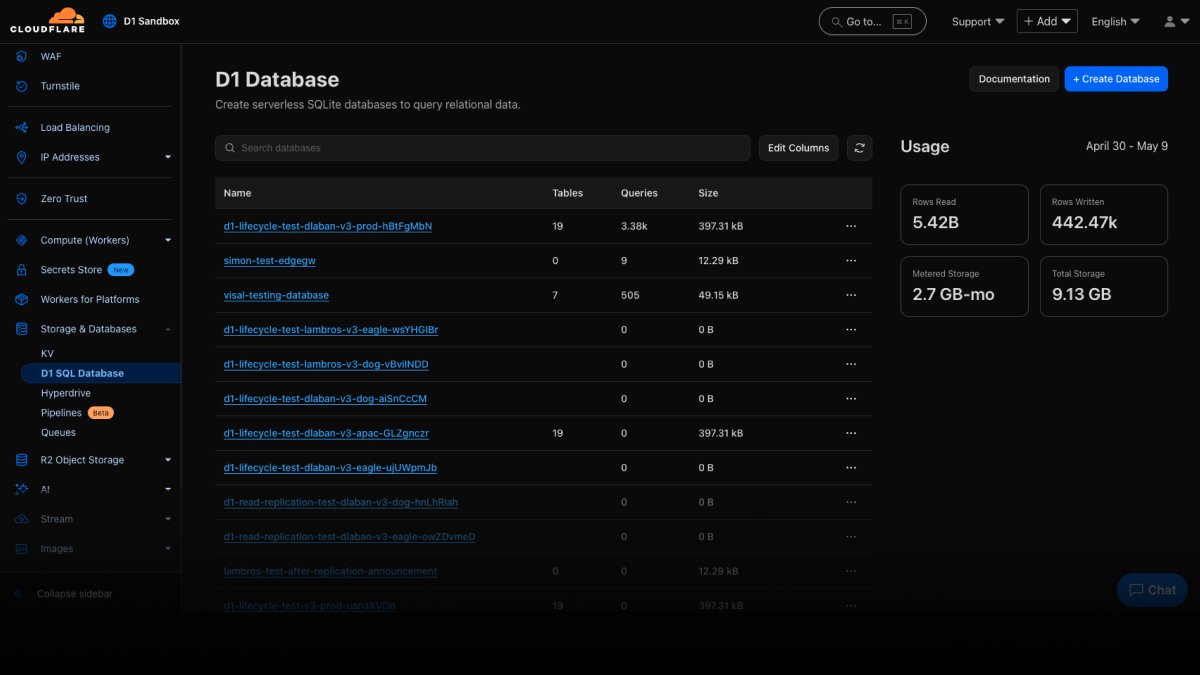Click the Compute (Workers) icon

point(21,240)
